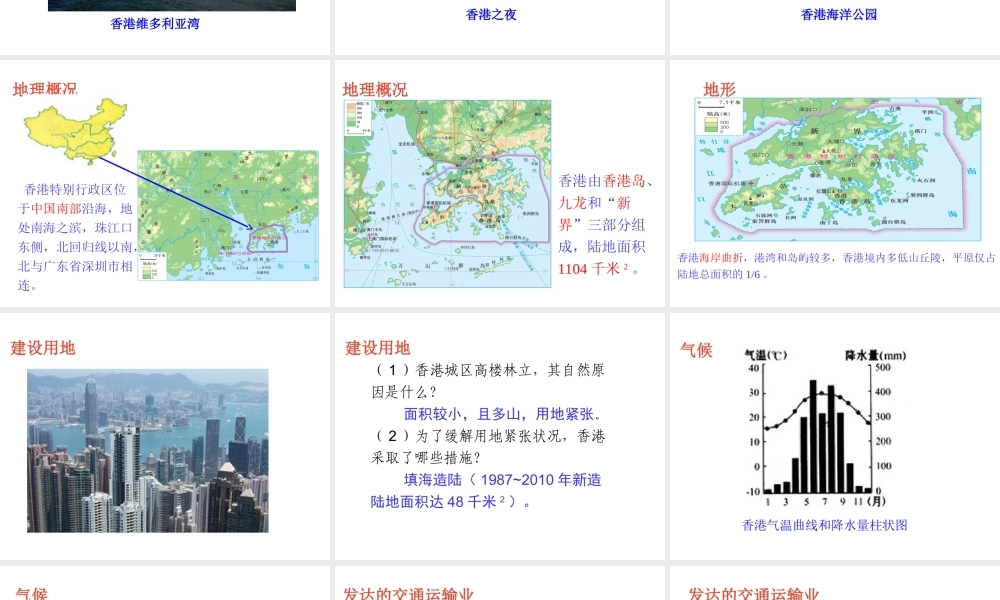
Task: Open the yellow China map slide thumbnail
Action: point(76,130)
